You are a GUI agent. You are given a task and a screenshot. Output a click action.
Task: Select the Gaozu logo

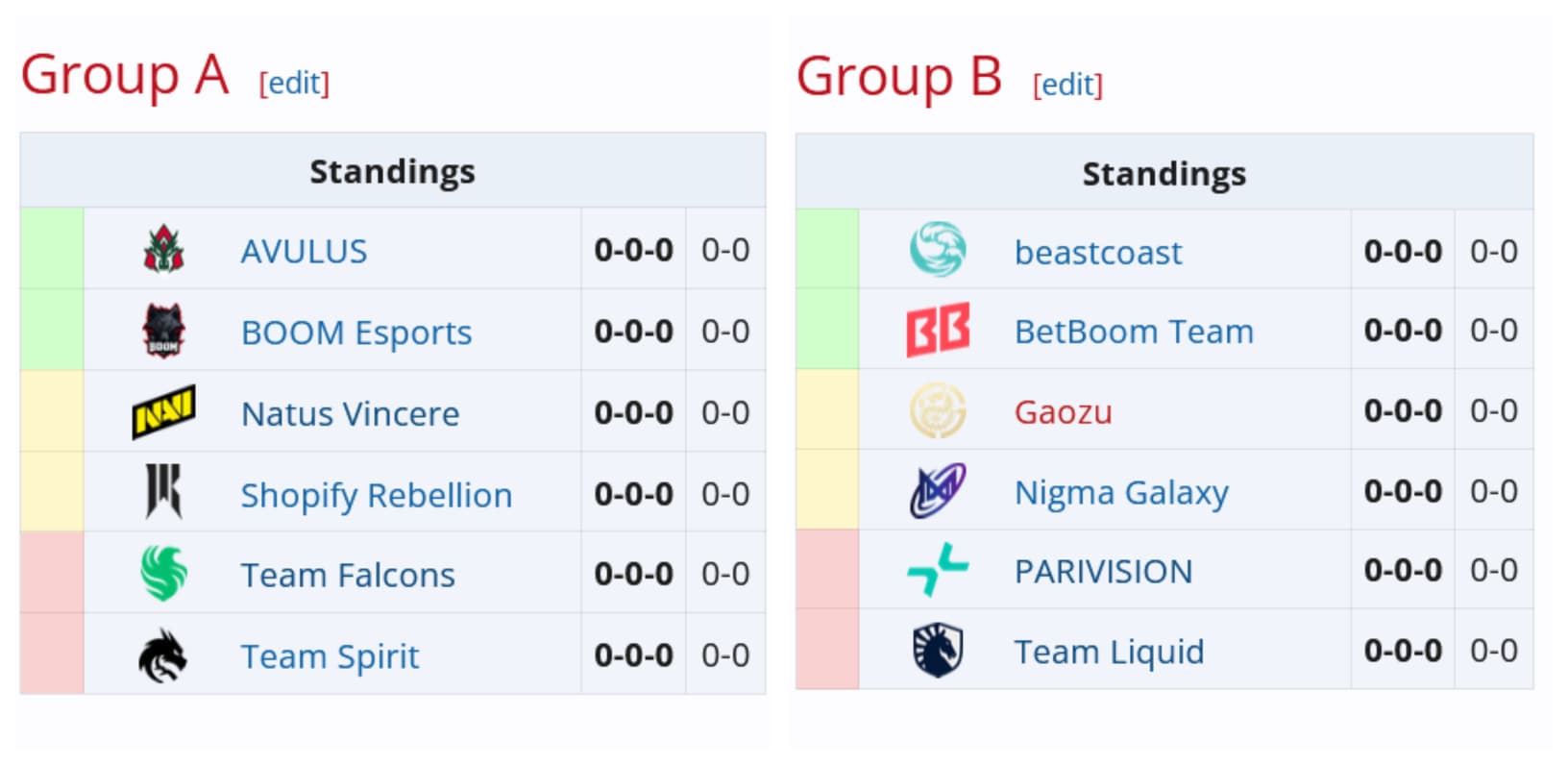937,410
